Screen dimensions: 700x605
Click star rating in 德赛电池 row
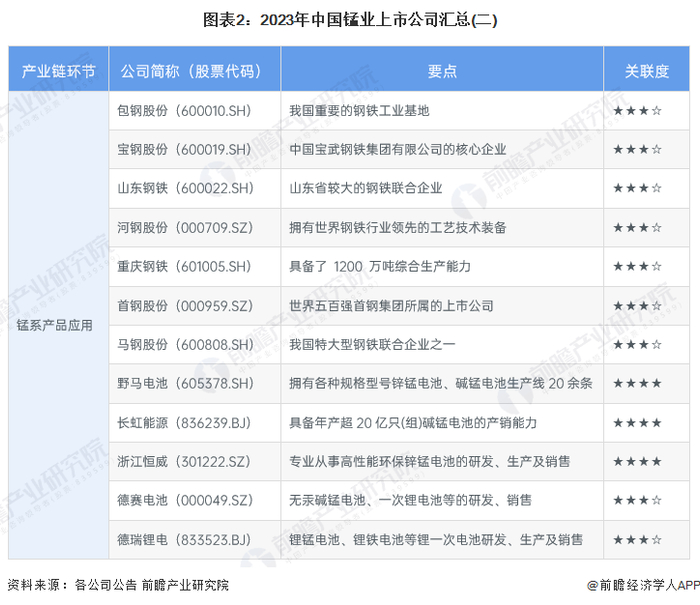[x=637, y=500]
